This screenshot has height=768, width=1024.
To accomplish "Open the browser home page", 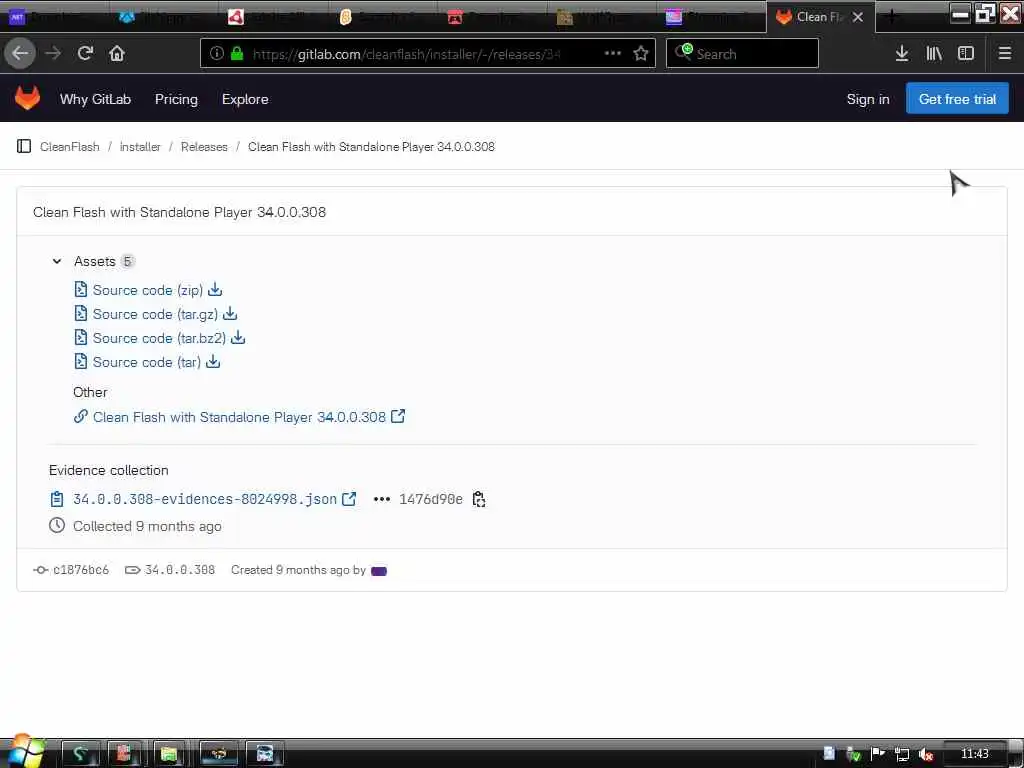I will 117,54.
